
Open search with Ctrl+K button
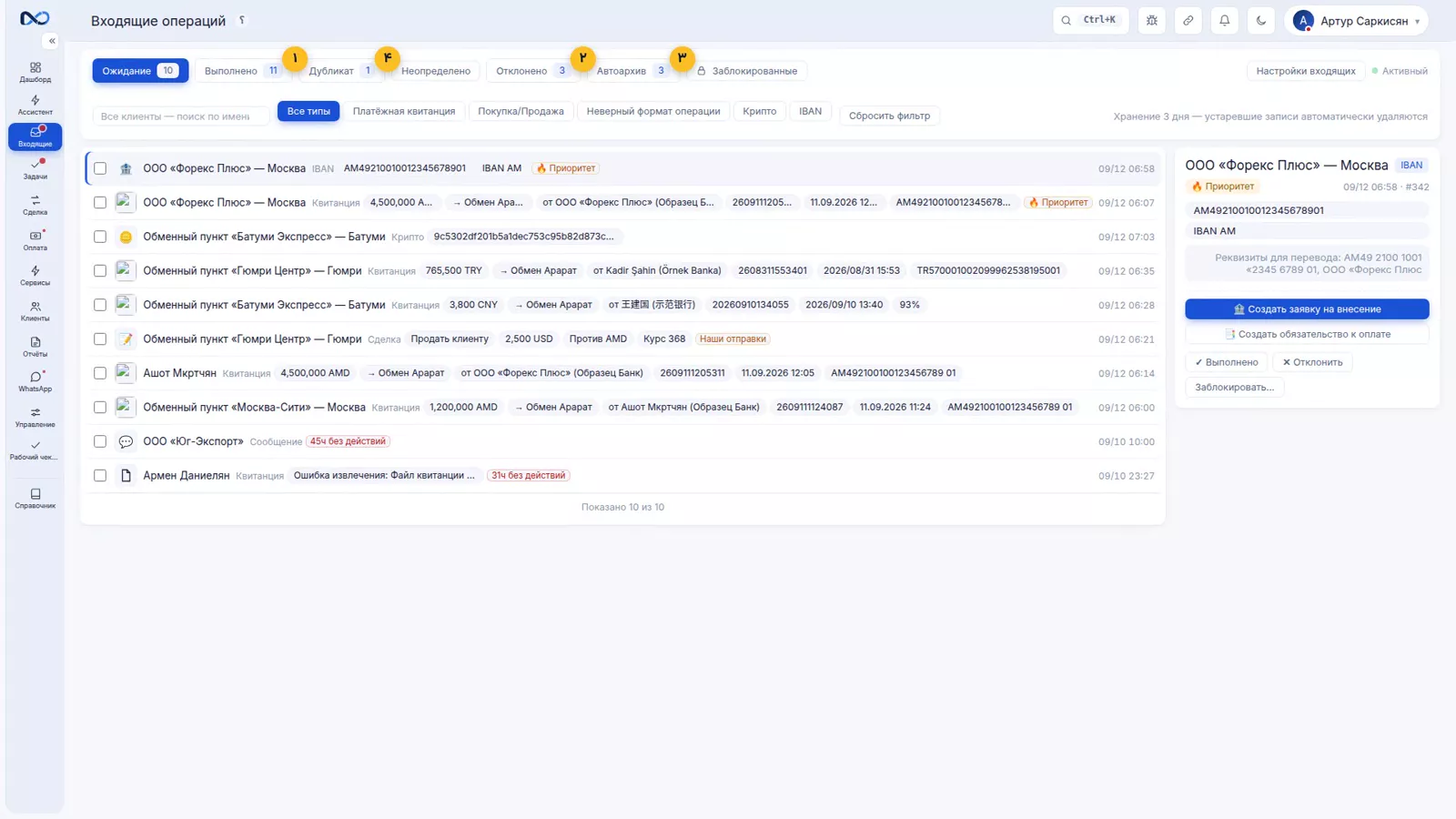(x=1090, y=20)
